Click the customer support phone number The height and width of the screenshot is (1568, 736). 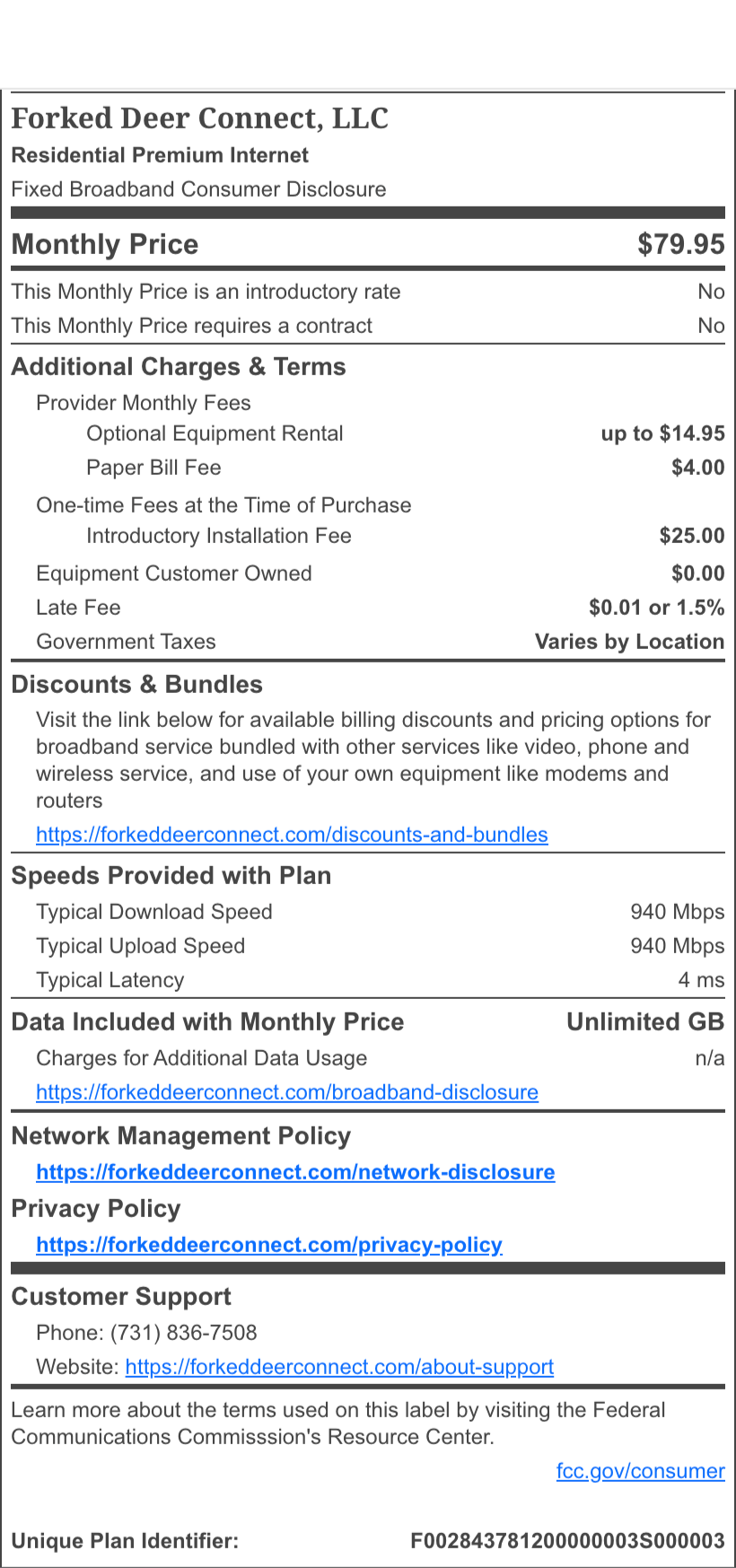coord(183,1333)
